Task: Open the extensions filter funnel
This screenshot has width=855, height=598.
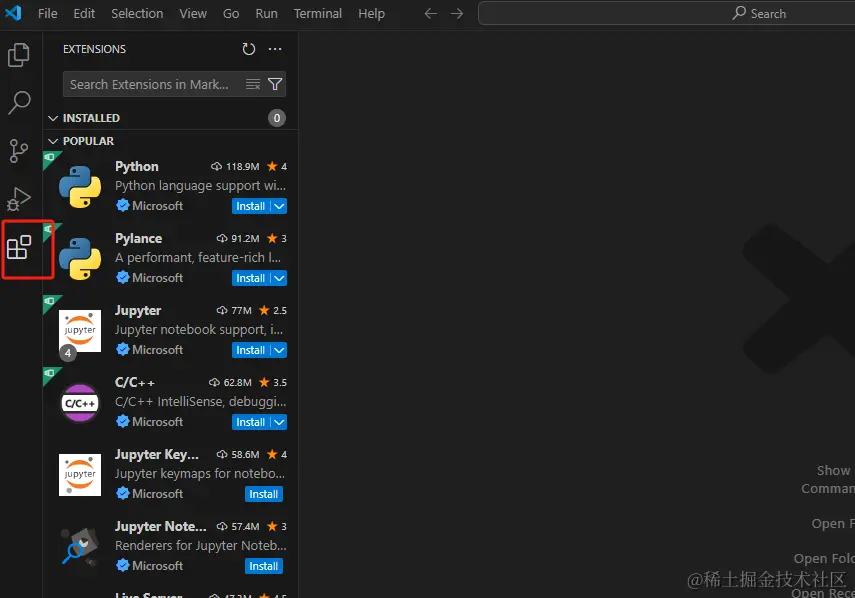Action: 275,84
